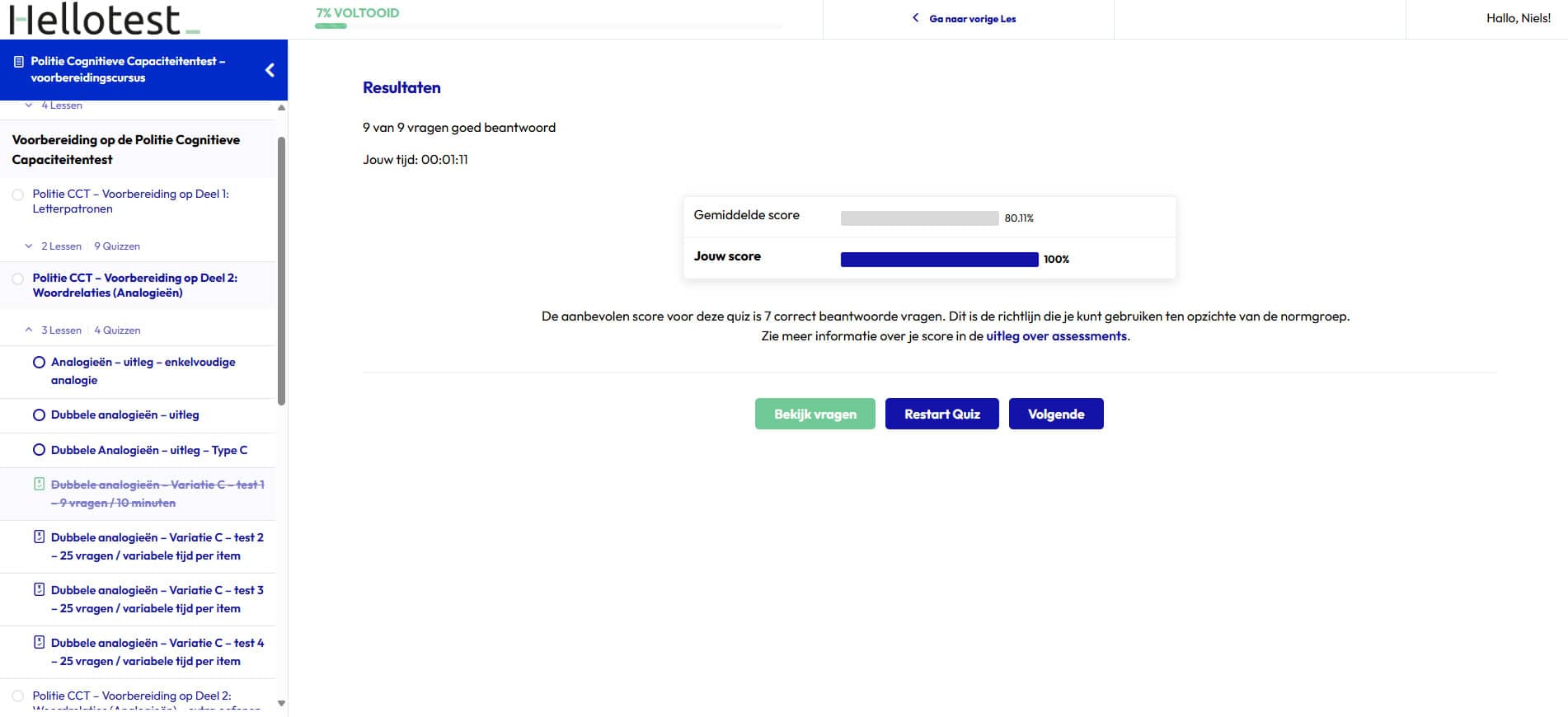
Task: Click the circle next to Dubbele Analogieën – uitleg – Type C
Action: (x=39, y=450)
